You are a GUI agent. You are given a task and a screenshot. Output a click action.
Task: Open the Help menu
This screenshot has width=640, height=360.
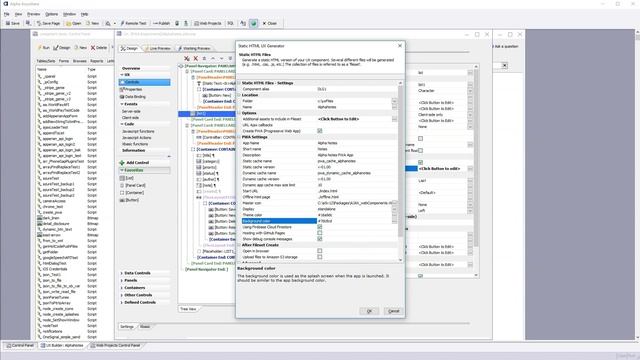(x=84, y=14)
